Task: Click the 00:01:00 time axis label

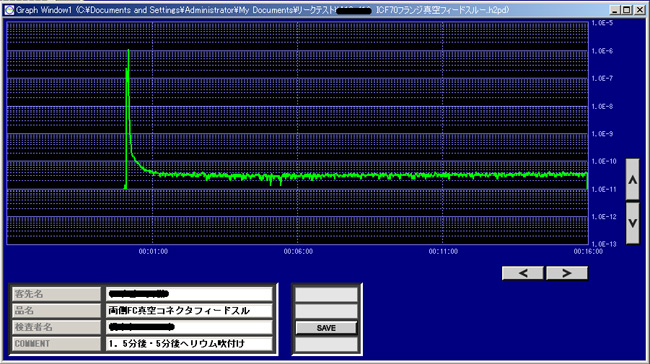Action: tap(153, 251)
